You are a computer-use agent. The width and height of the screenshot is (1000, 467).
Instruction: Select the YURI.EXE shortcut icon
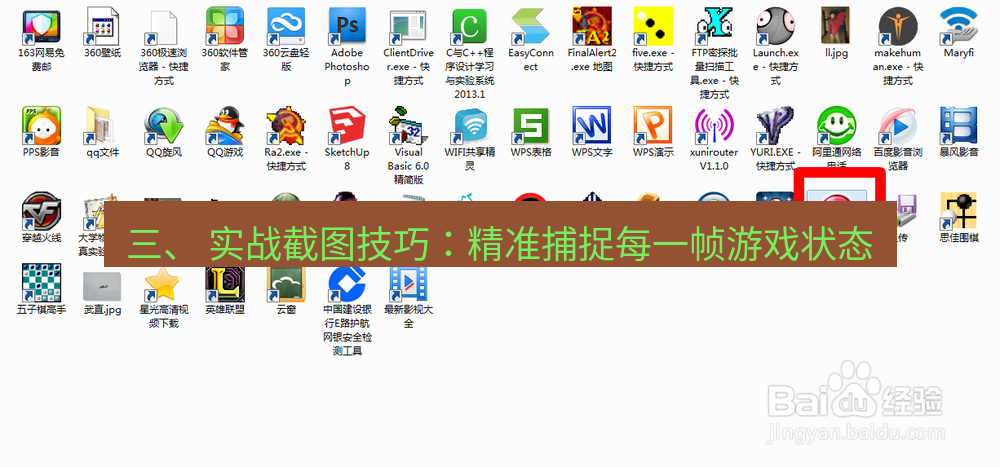[776, 125]
